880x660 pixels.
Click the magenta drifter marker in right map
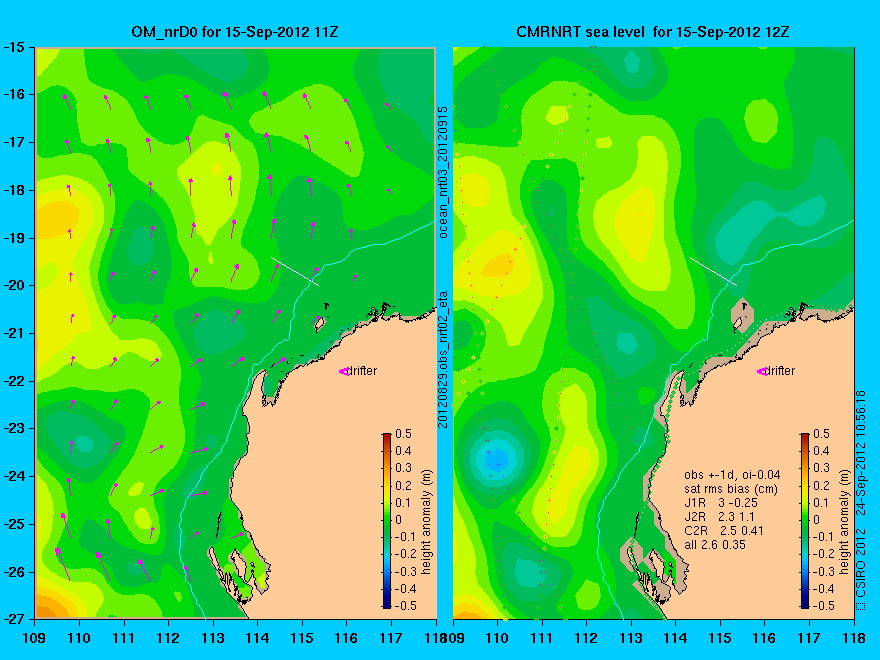click(762, 372)
